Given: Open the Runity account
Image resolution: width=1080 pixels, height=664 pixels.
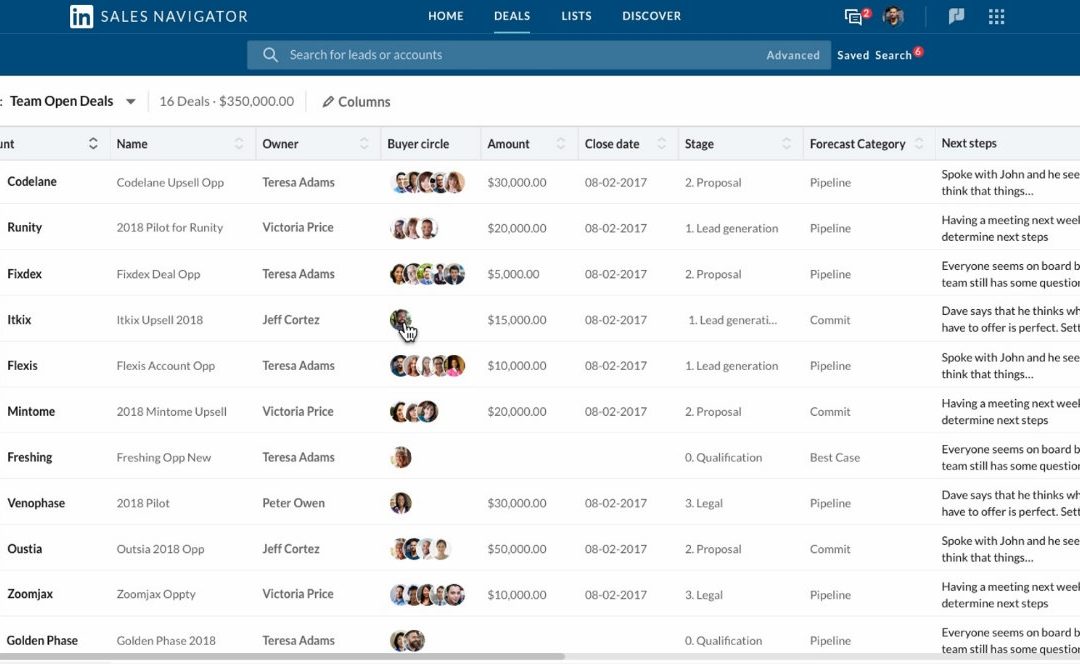Looking at the screenshot, I should point(24,227).
